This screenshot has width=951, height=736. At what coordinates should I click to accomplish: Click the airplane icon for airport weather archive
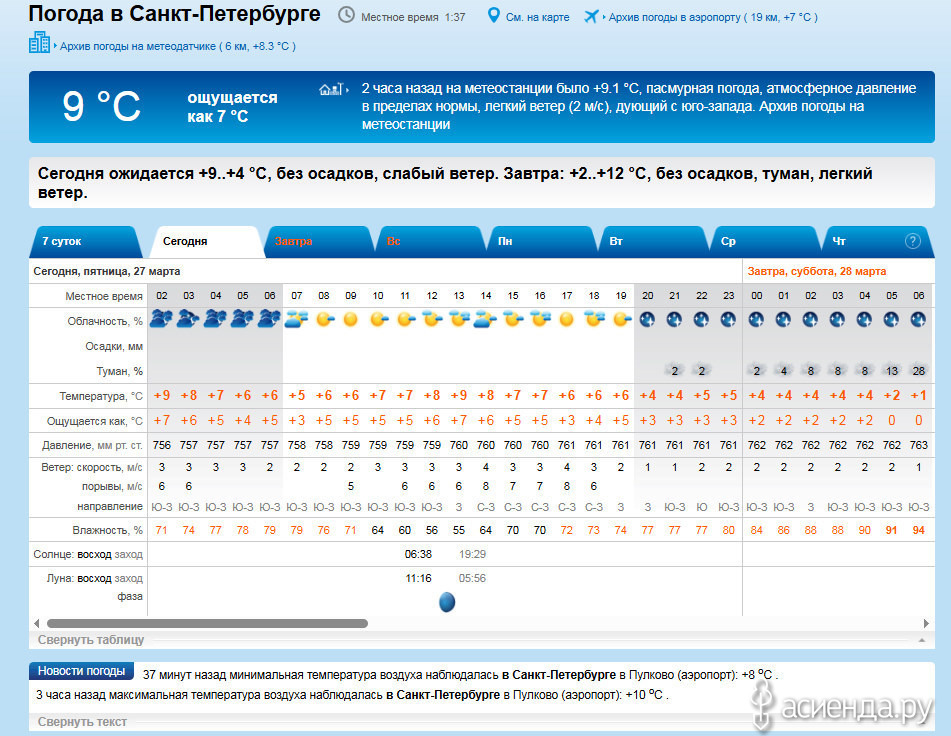point(591,16)
